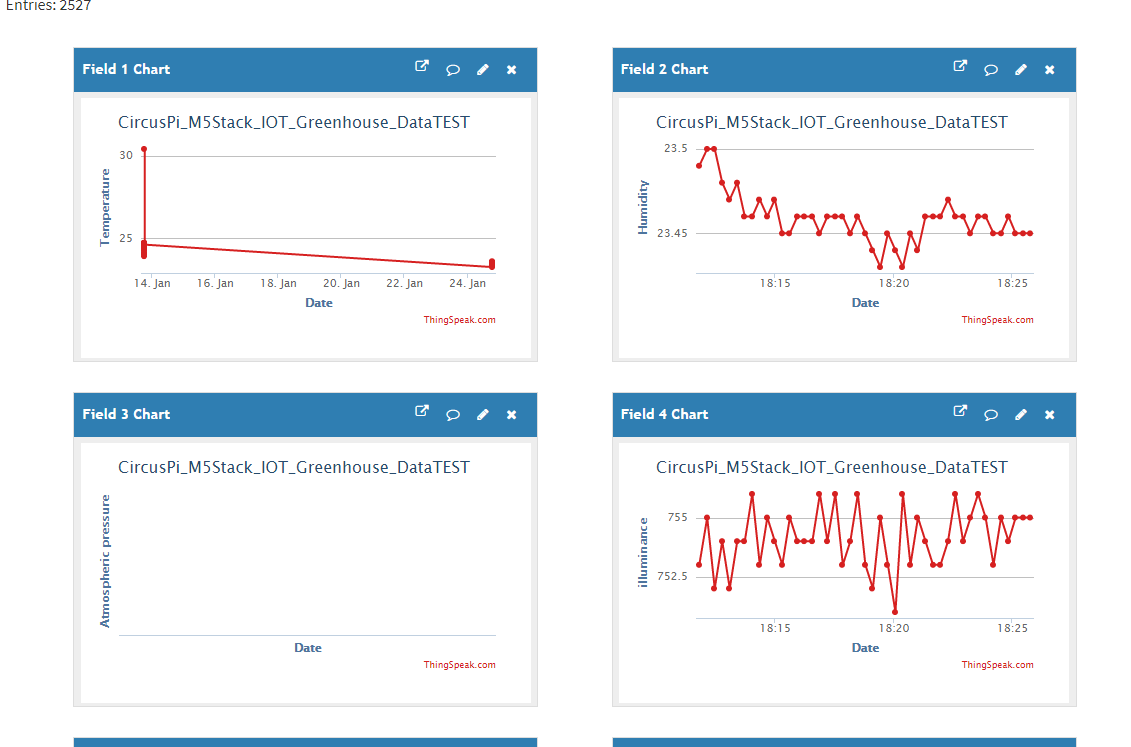The height and width of the screenshot is (747, 1131).
Task: Click comment icon on Field 3 Chart
Action: point(453,415)
